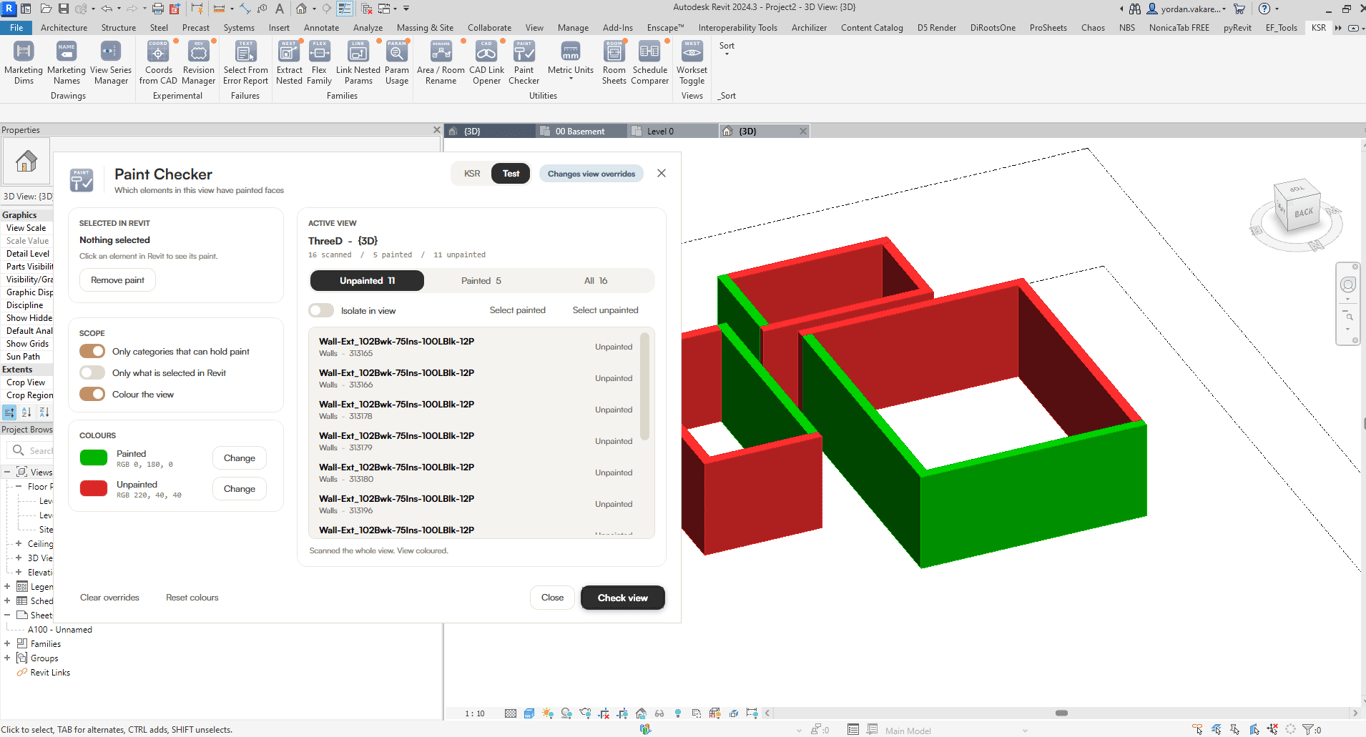The width and height of the screenshot is (1366, 737).
Task: Launch Paint Checker from ribbon
Action: tap(524, 63)
